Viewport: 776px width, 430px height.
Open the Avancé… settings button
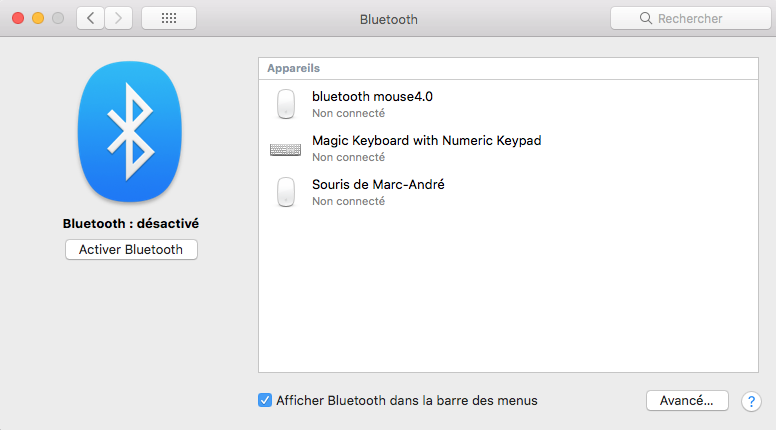pyautogui.click(x=687, y=400)
